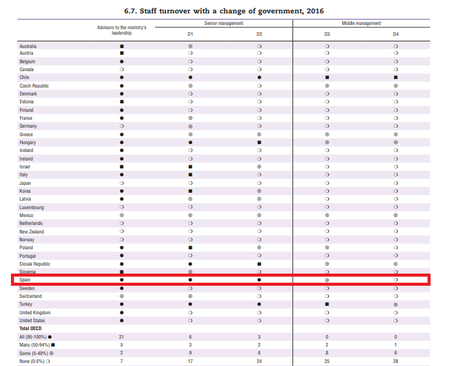Viewport: 450px width, 366px height.
Task: Click Turkey's square symbol in the D3 column
Action: pos(327,304)
